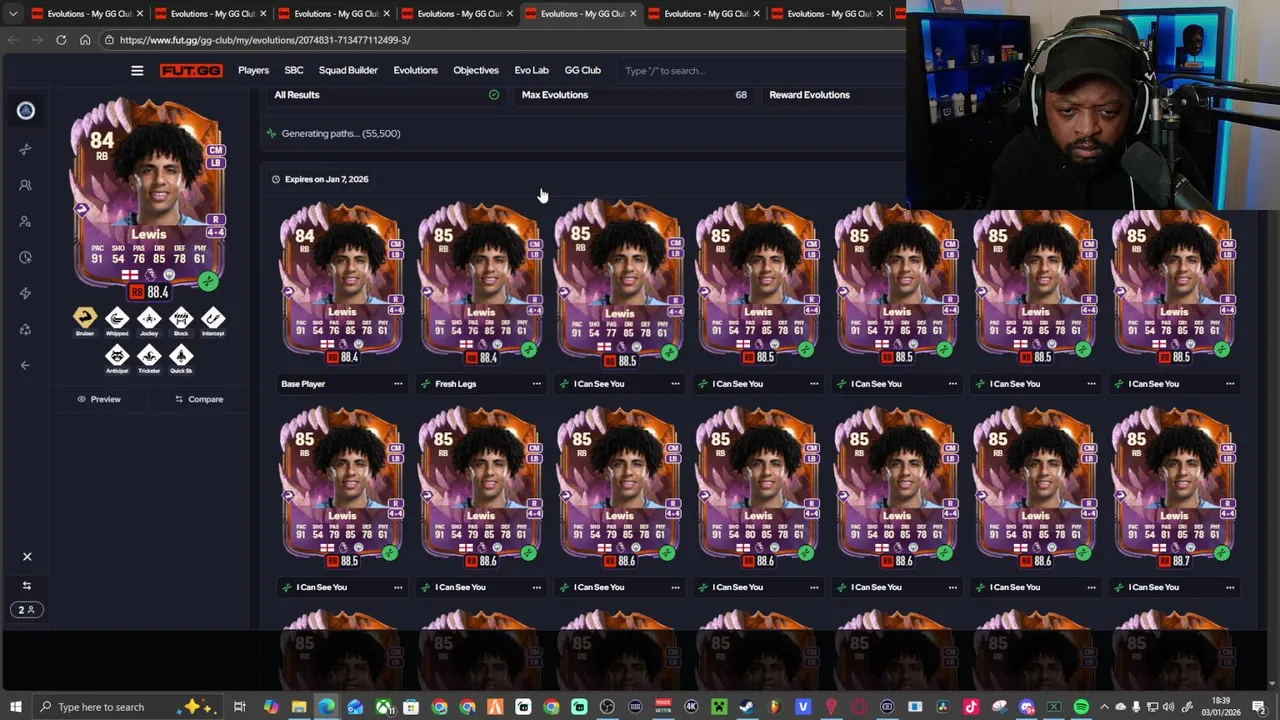Open the evolutions arrows sidebar icon
Image resolution: width=1280 pixels, height=720 pixels.
point(26,149)
